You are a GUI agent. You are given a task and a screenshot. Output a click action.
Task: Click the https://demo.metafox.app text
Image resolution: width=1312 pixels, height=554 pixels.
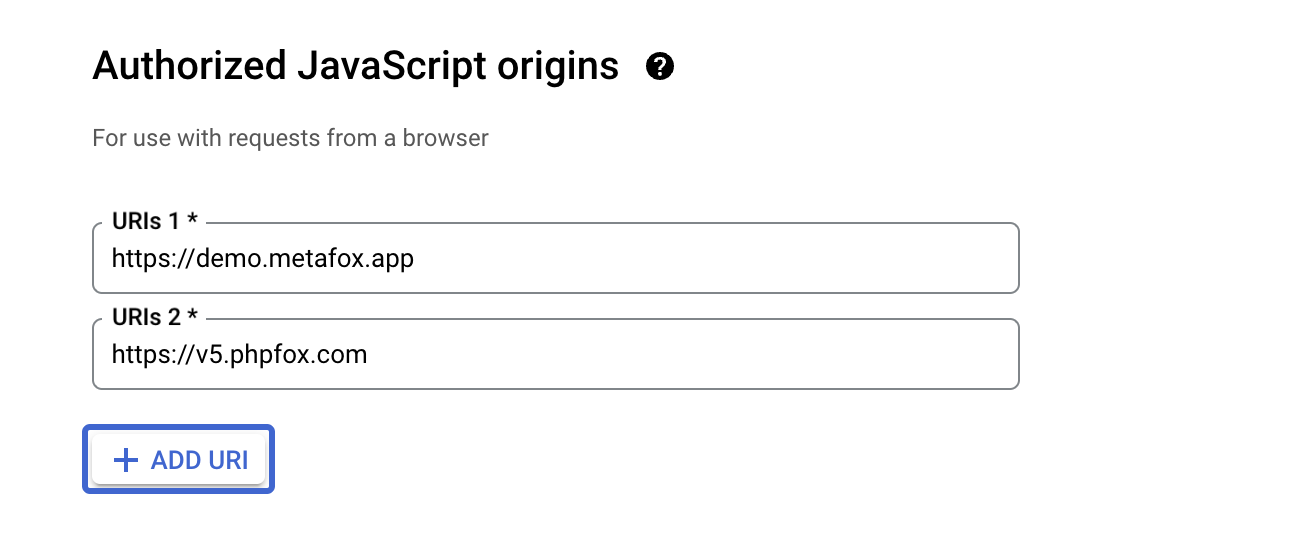[x=262, y=259]
